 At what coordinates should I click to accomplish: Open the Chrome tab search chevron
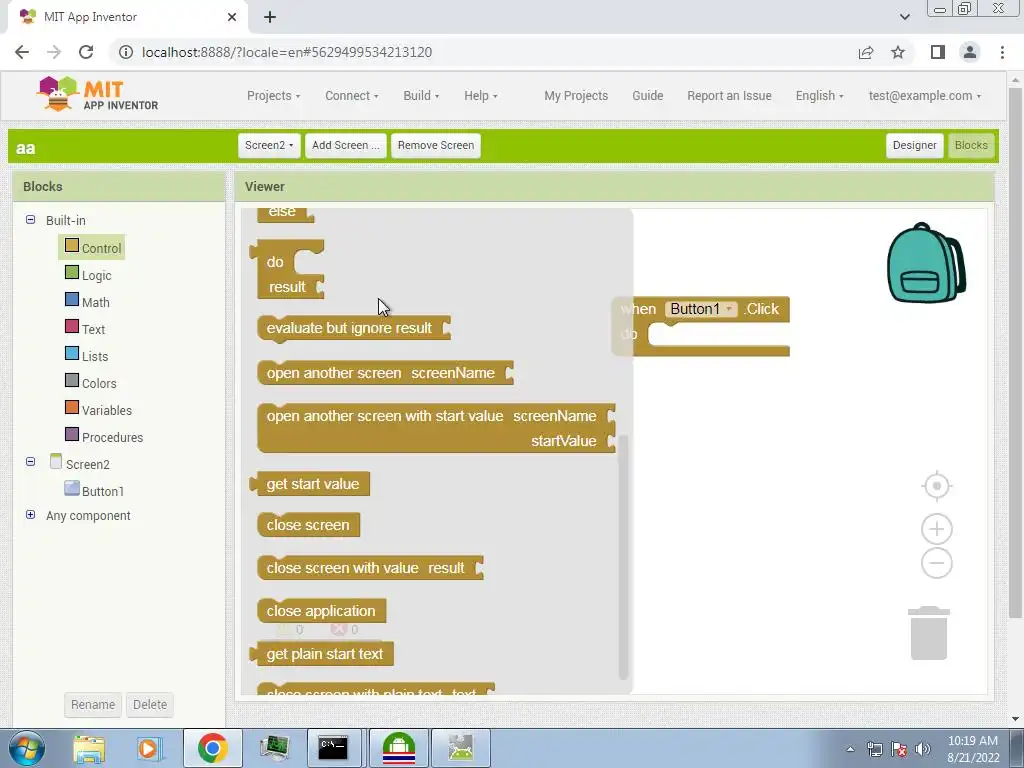(904, 17)
